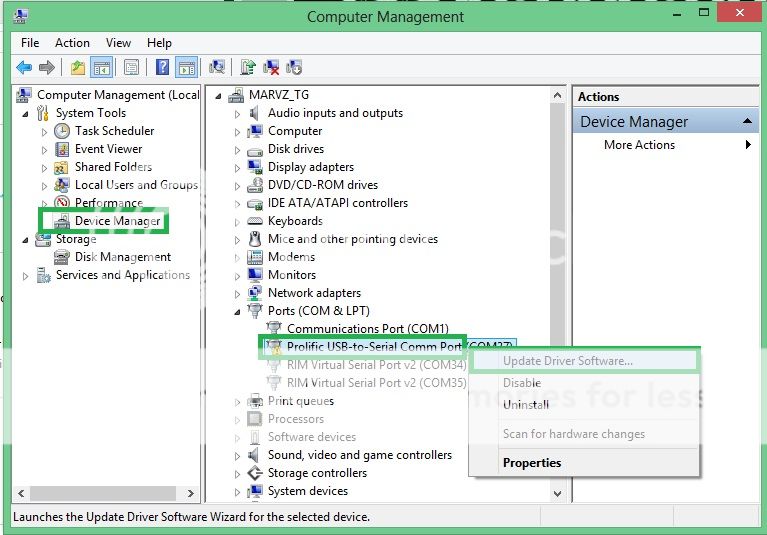767x535 pixels.
Task: Select RIM Virtual Serial Port v2 (COM34)
Action: point(377,365)
